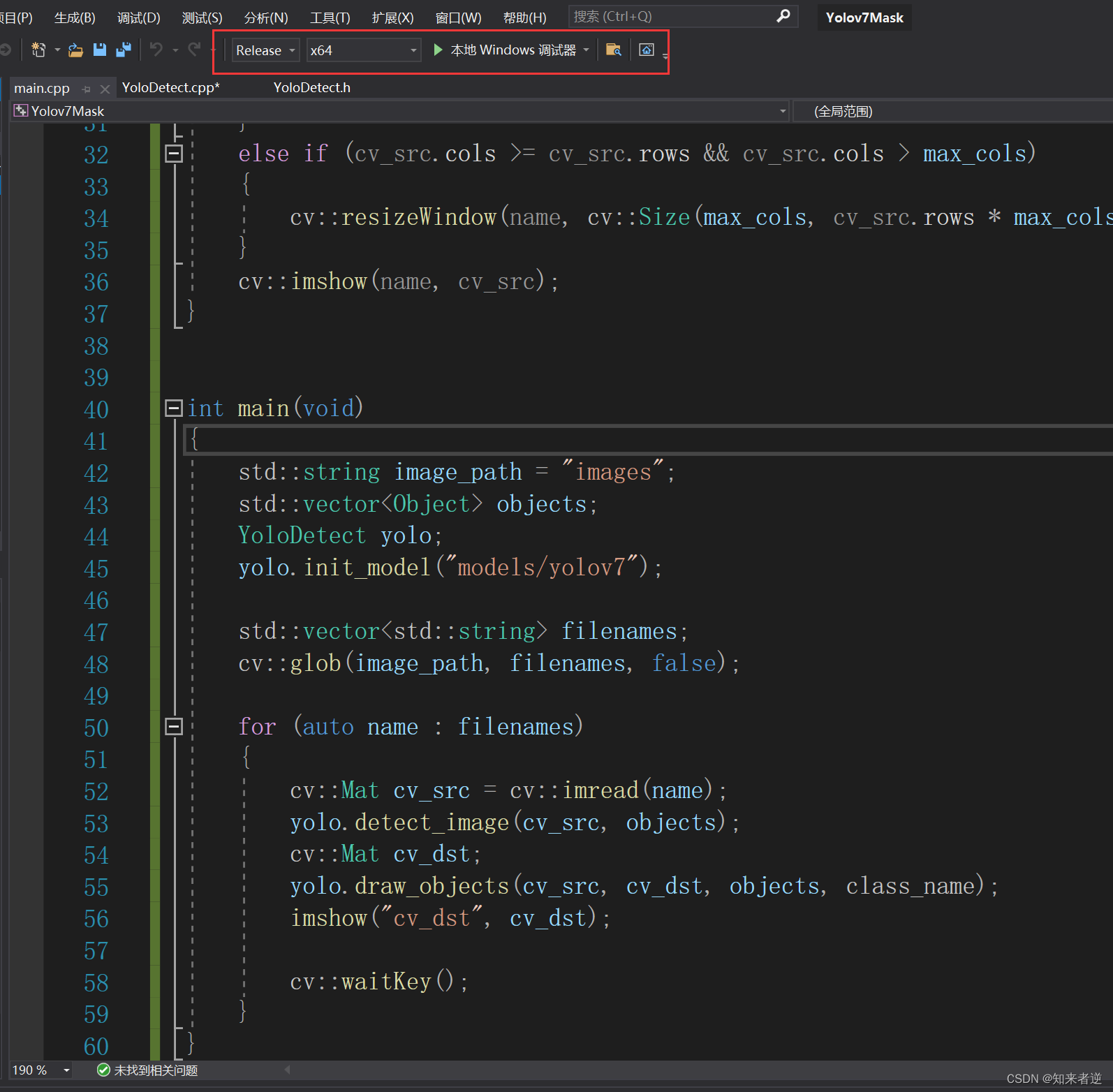Open the 生成(B) Build menu
This screenshot has height=1092, width=1113.
click(x=75, y=17)
